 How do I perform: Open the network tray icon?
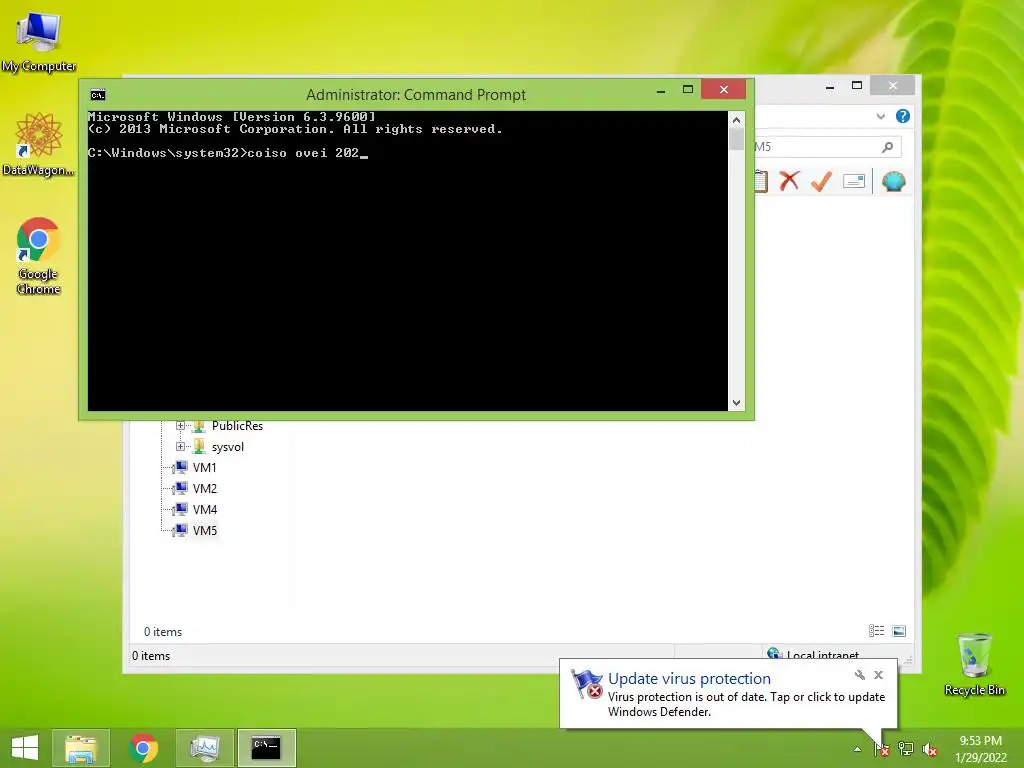click(x=905, y=749)
